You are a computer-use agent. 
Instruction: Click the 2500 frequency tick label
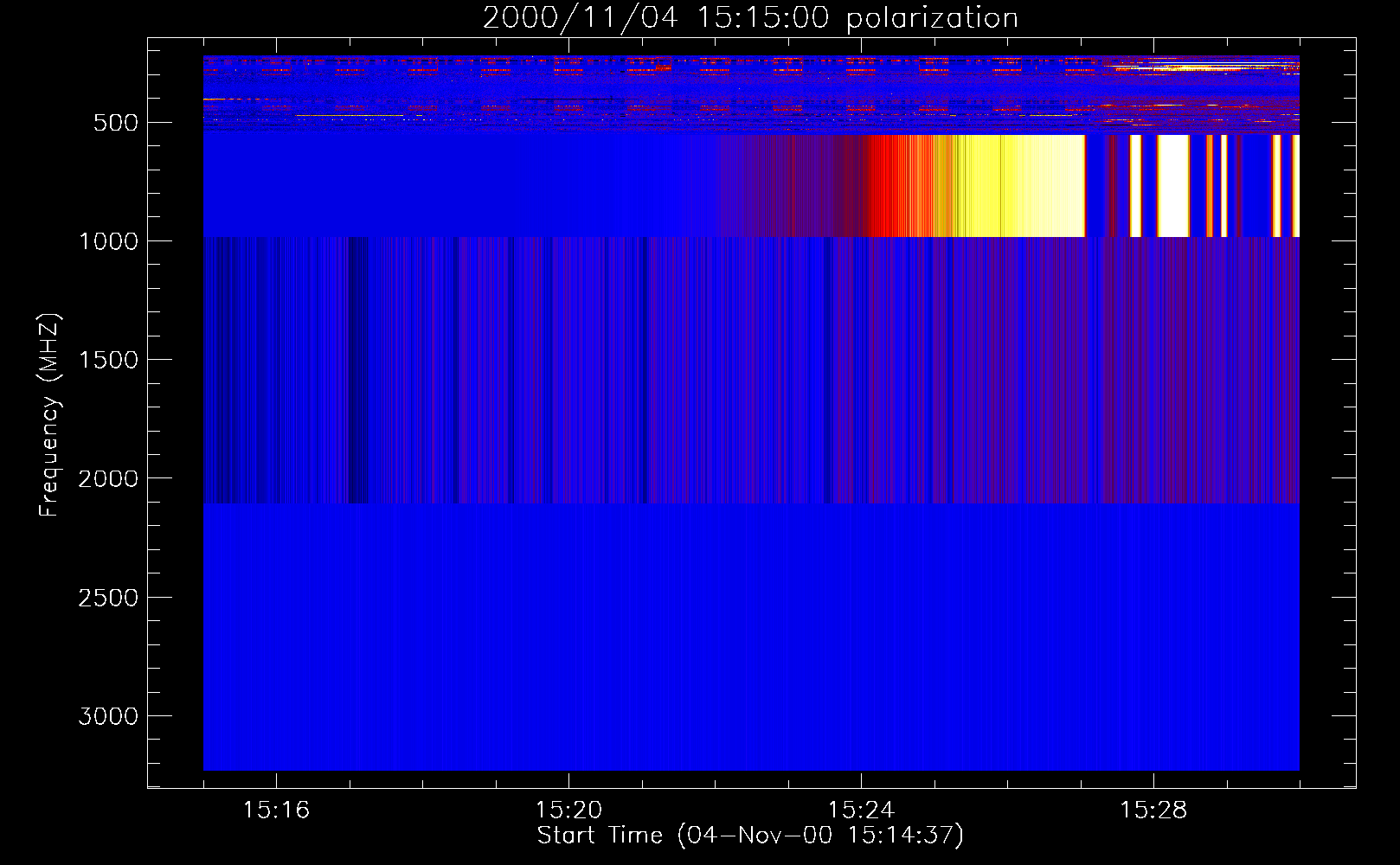[108, 598]
